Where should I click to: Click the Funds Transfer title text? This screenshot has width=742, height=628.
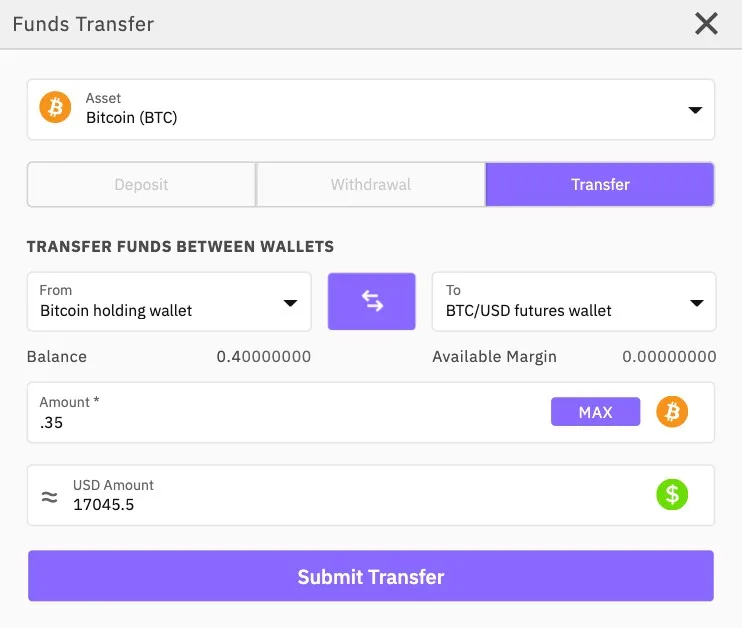point(83,24)
